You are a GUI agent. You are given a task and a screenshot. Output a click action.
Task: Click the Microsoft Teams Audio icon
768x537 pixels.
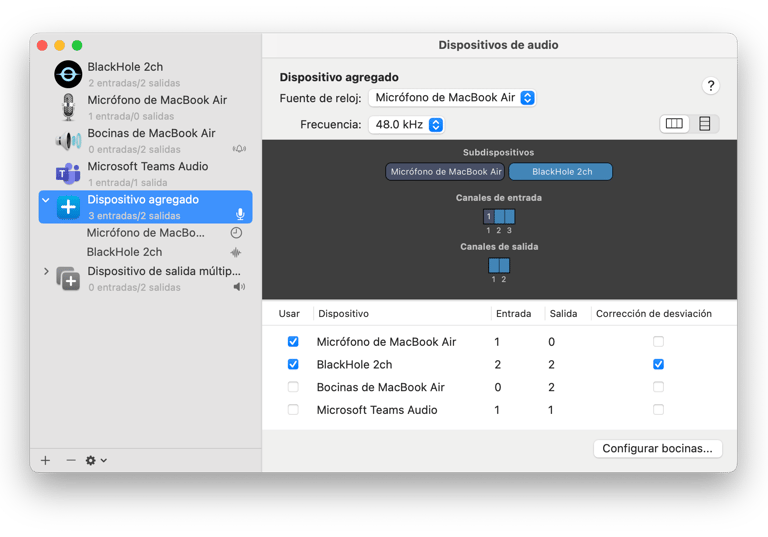click(69, 173)
